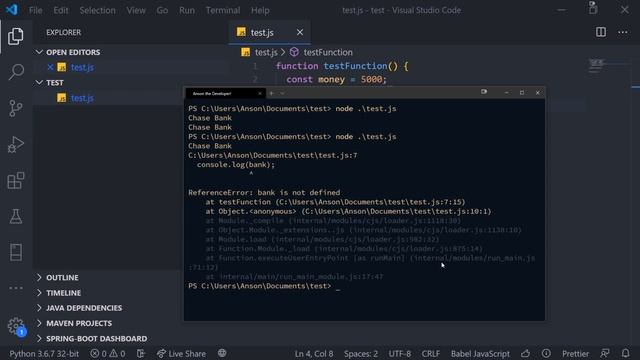Image resolution: width=640 pixels, height=360 pixels.
Task: Click the status bar icon left of Live Share
Action: [x=141, y=353]
